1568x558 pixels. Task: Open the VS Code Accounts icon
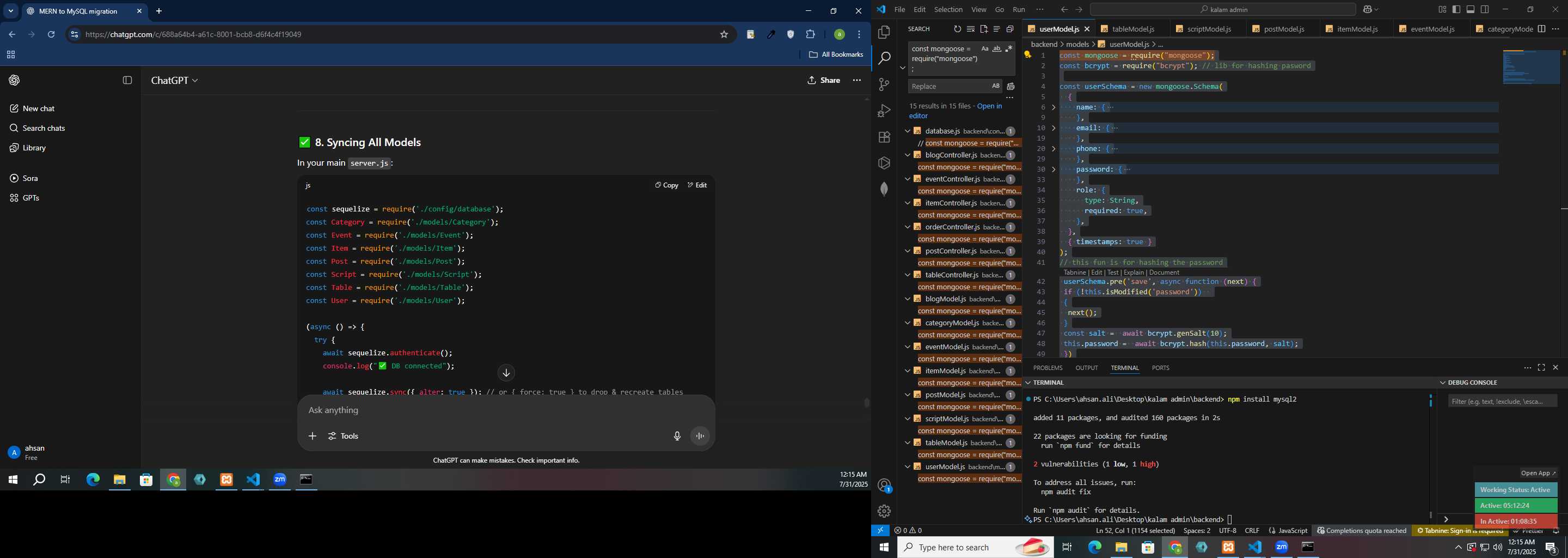click(884, 486)
